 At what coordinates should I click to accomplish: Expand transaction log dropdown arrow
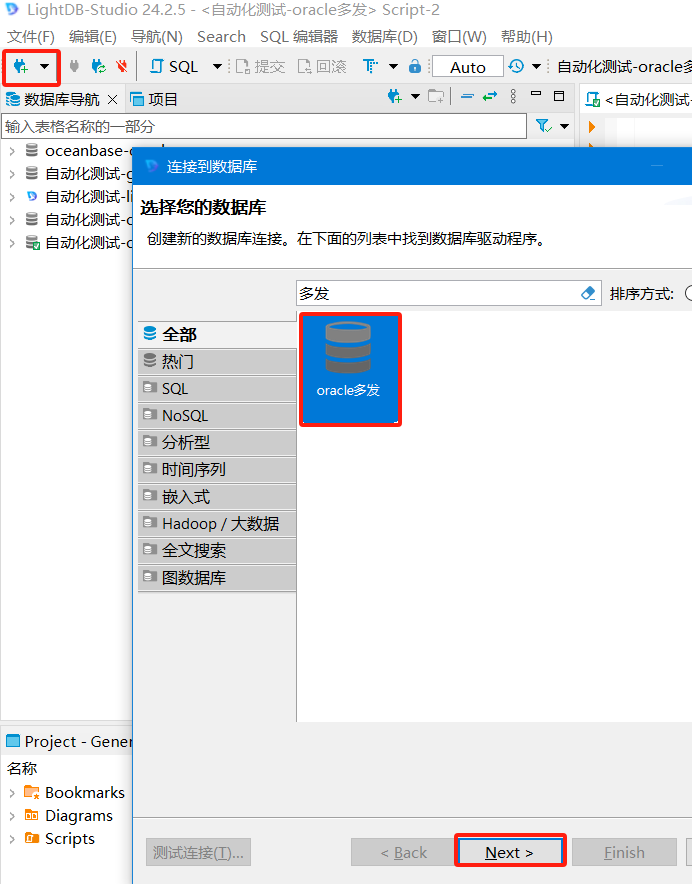point(536,67)
